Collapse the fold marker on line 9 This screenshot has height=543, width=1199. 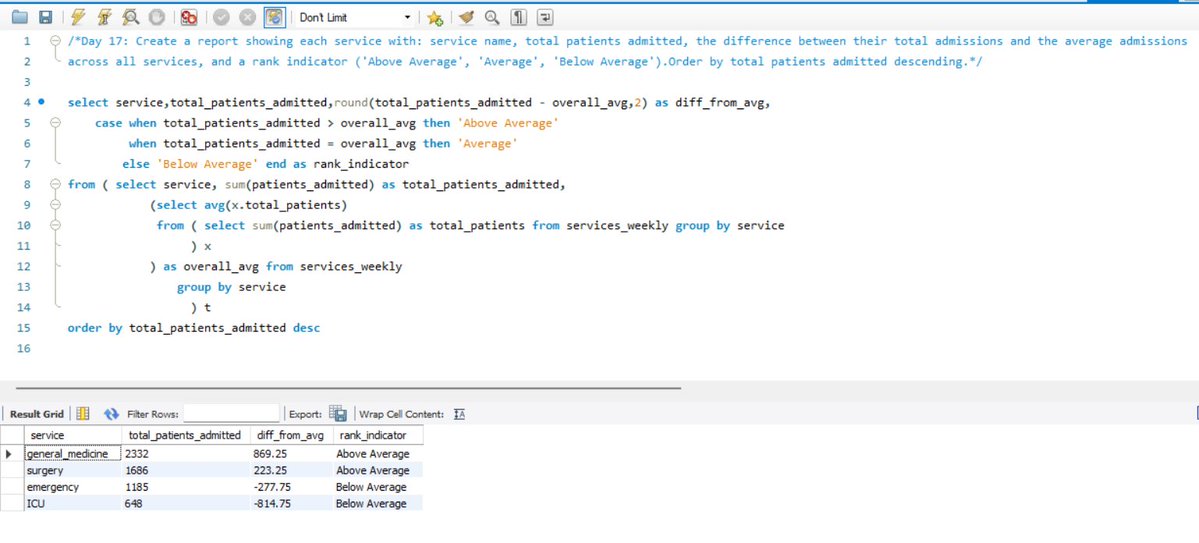(54, 205)
